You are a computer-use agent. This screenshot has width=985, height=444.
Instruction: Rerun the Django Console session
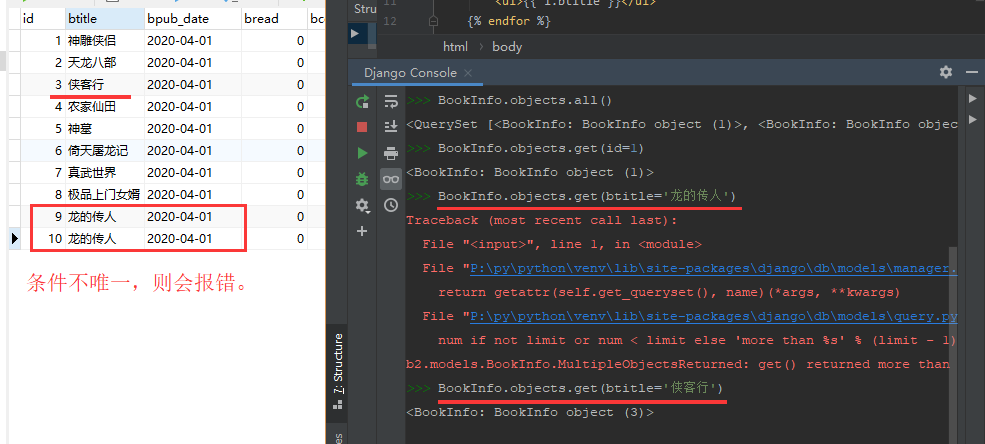(362, 102)
